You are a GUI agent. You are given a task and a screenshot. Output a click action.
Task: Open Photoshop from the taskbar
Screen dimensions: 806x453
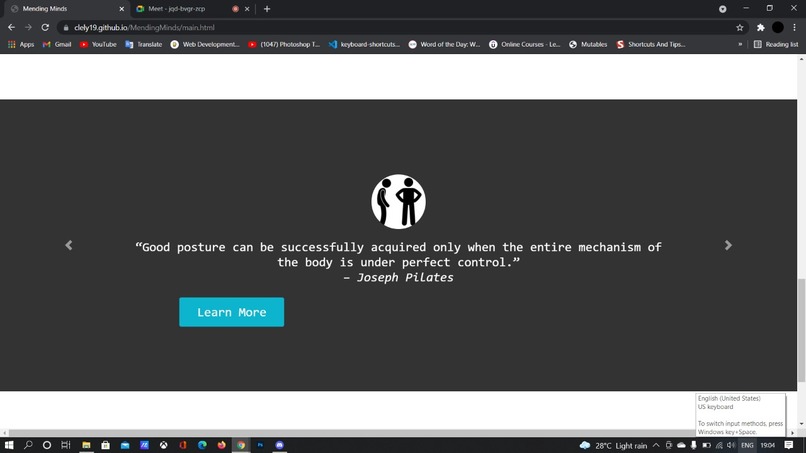(260, 445)
